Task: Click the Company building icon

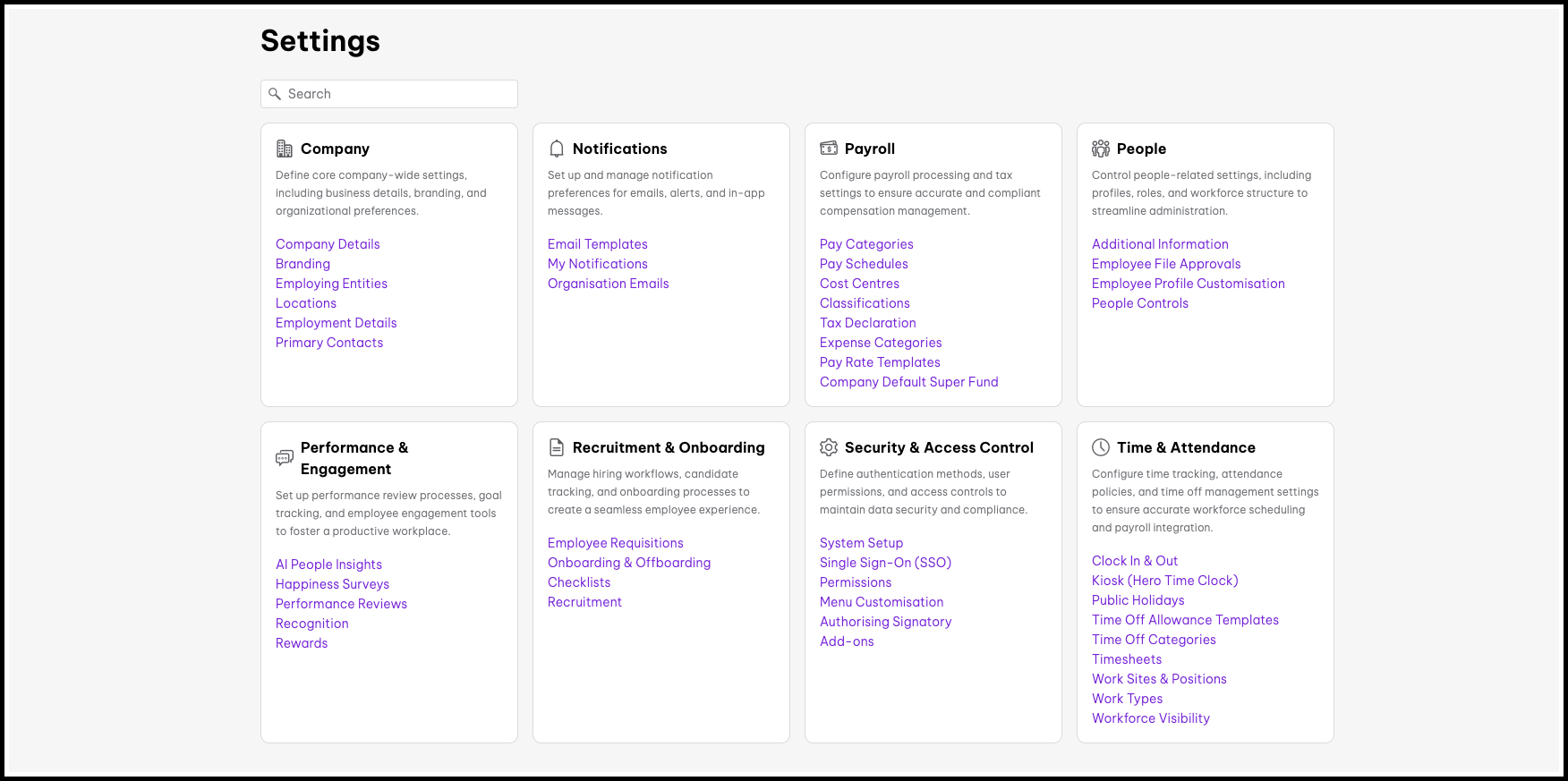Action: 285,149
